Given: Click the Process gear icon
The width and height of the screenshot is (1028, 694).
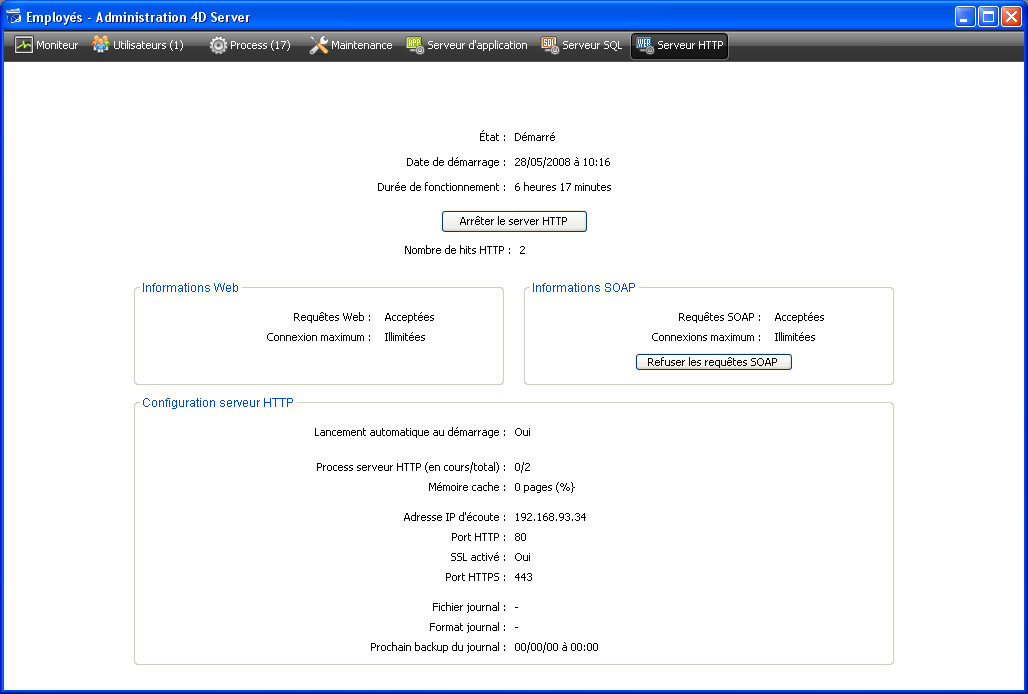Looking at the screenshot, I should point(218,45).
